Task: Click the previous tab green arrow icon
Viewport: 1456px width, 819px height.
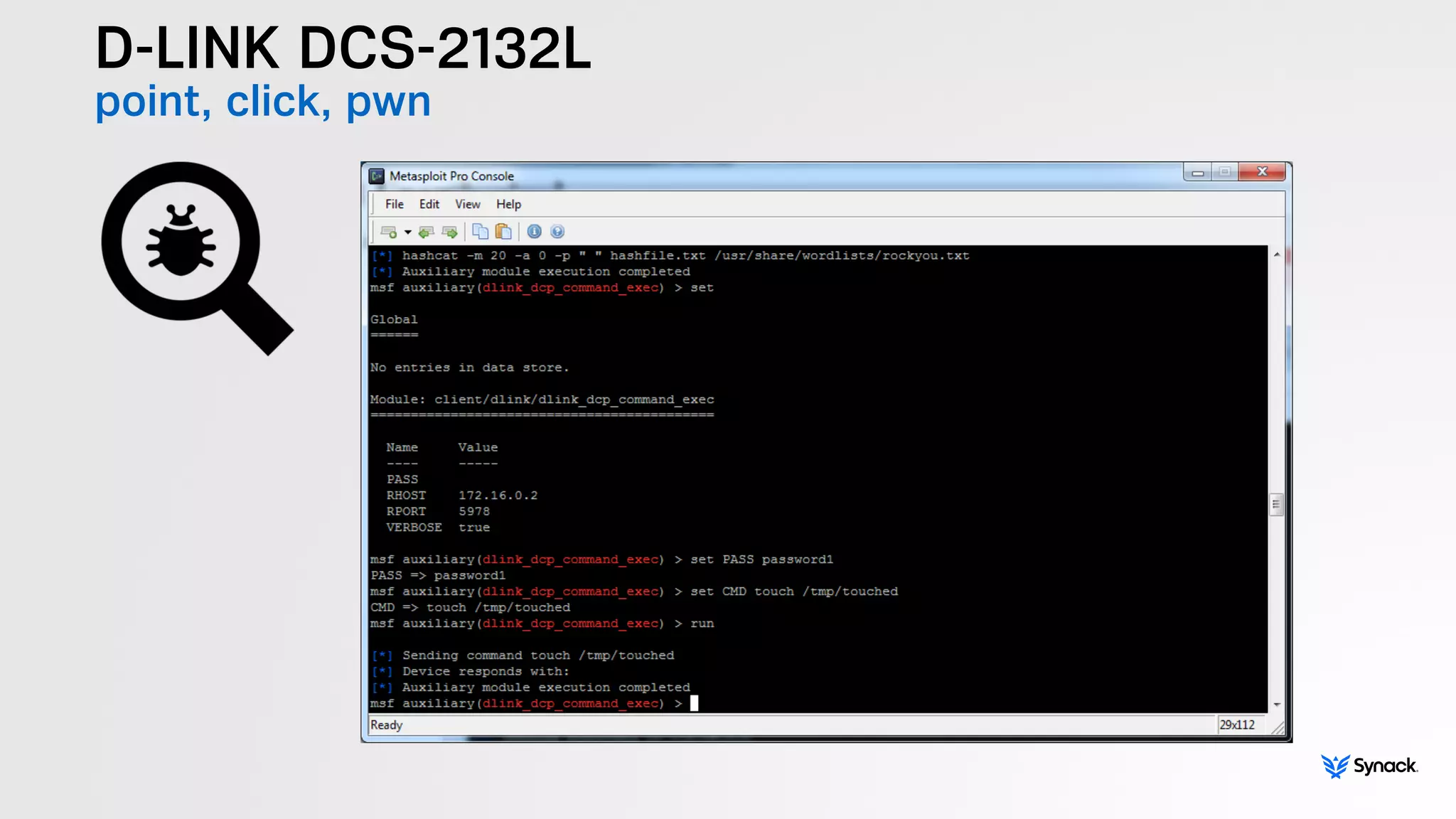Action: 427,232
